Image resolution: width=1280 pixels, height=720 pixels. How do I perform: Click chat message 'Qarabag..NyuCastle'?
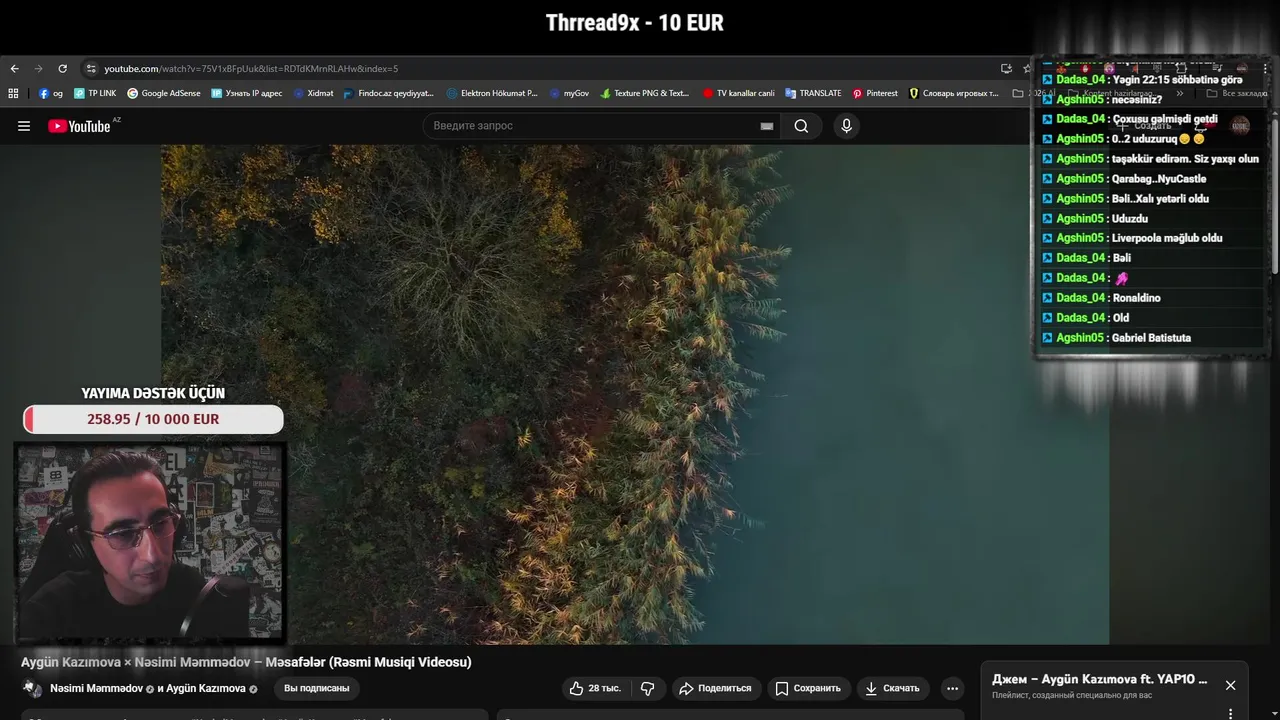pyautogui.click(x=1159, y=179)
